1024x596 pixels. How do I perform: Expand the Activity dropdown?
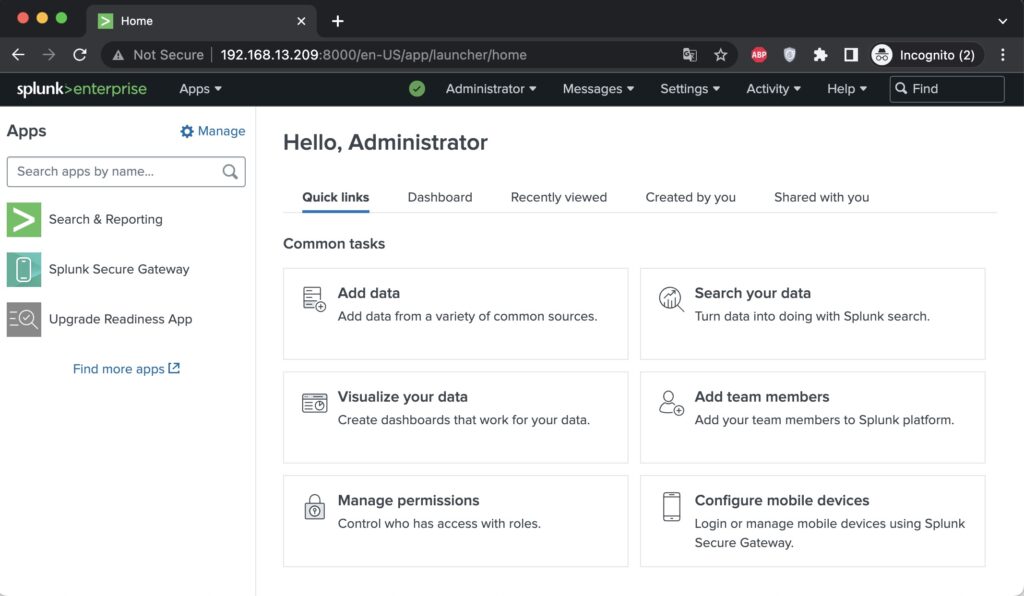click(773, 89)
